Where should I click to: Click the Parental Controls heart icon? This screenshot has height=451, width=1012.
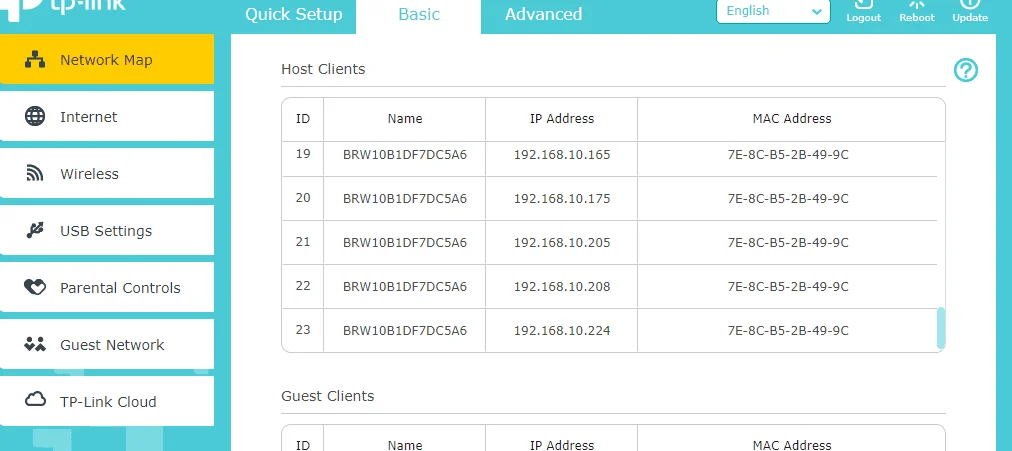pos(35,287)
